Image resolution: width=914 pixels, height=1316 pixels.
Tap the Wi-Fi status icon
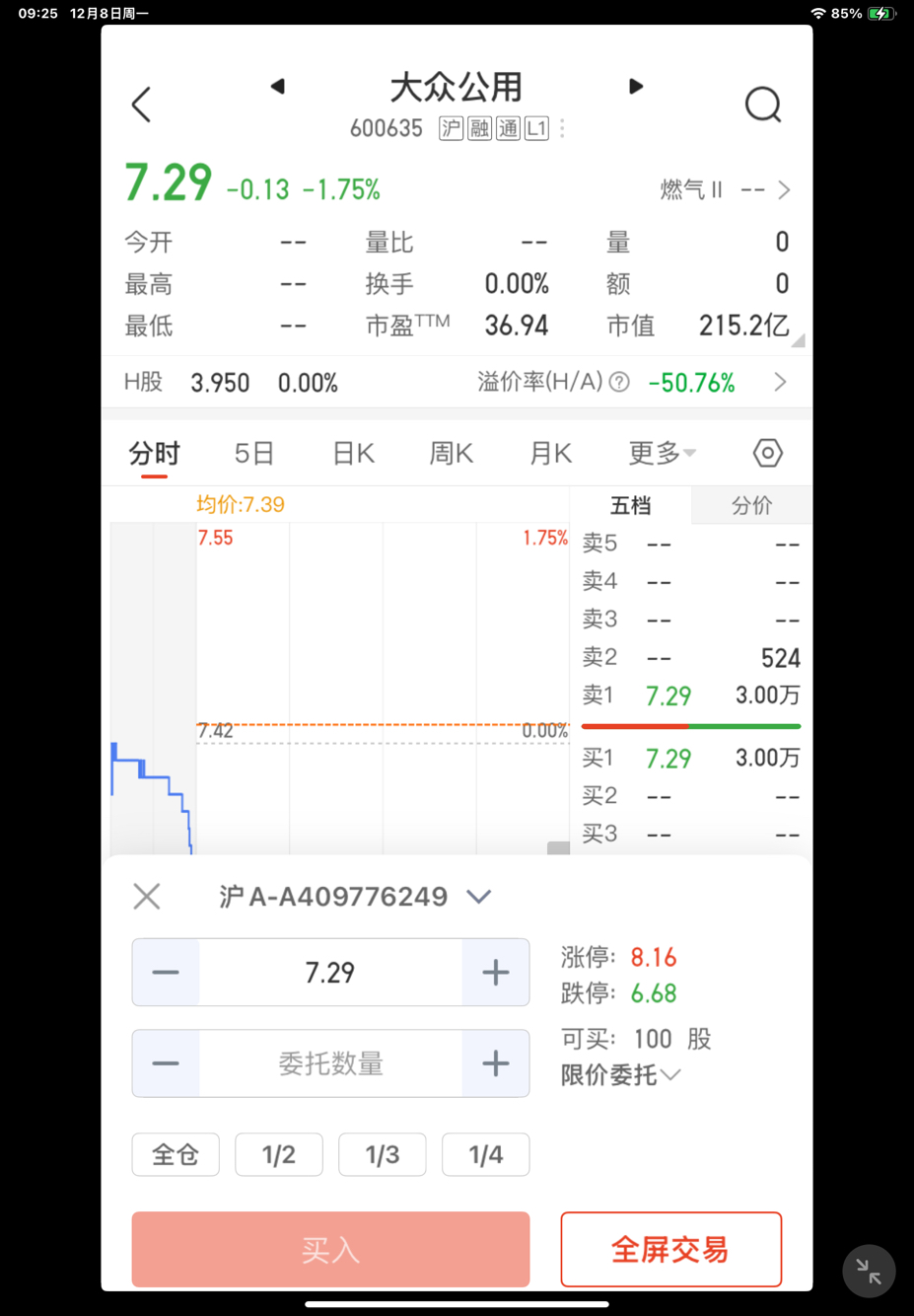coord(818,14)
